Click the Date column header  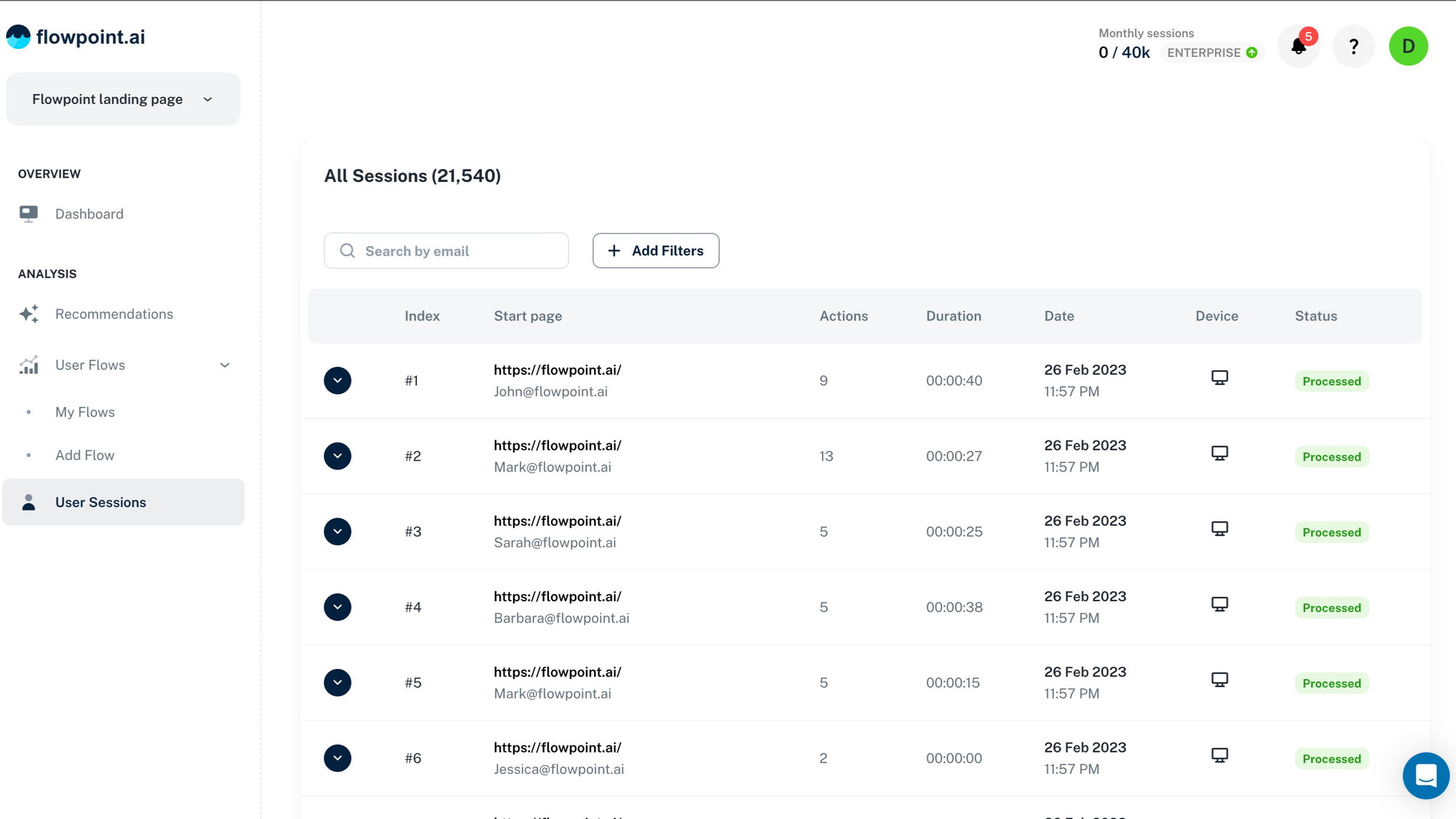point(1059,316)
